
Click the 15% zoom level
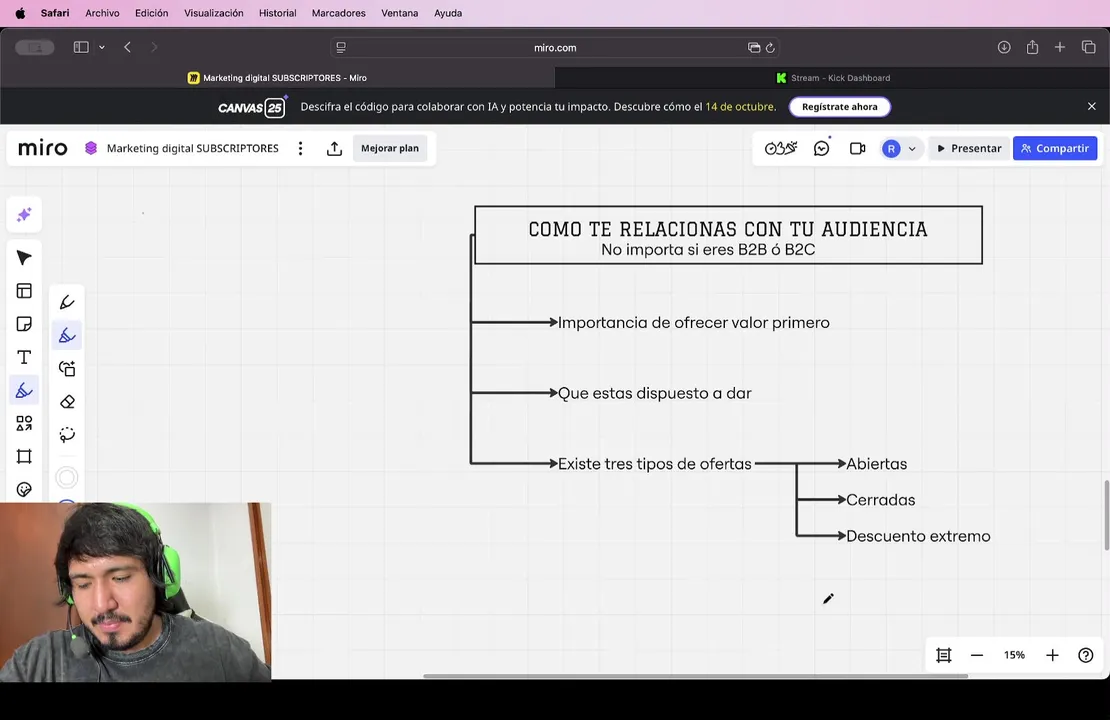[1014, 656]
